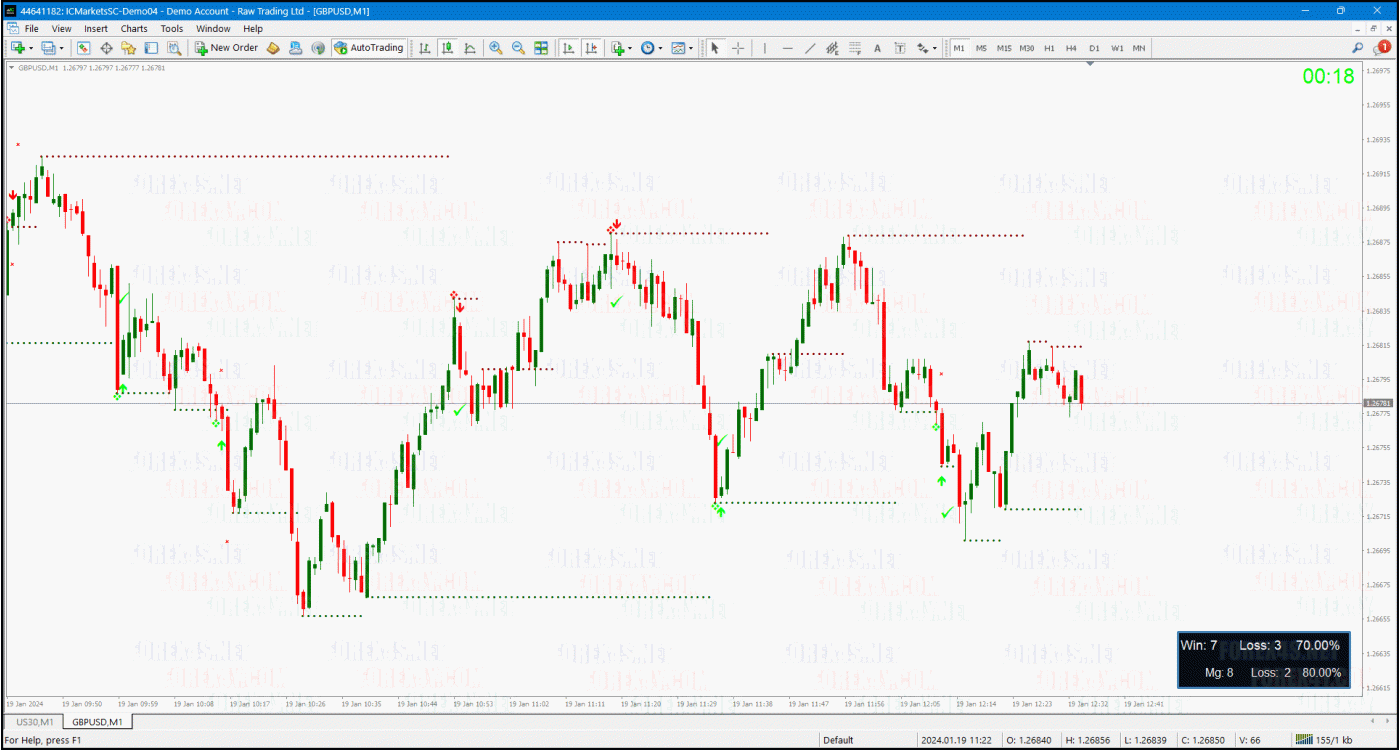The height and width of the screenshot is (750, 1400).
Task: Open the Charts menu
Action: click(x=134, y=29)
